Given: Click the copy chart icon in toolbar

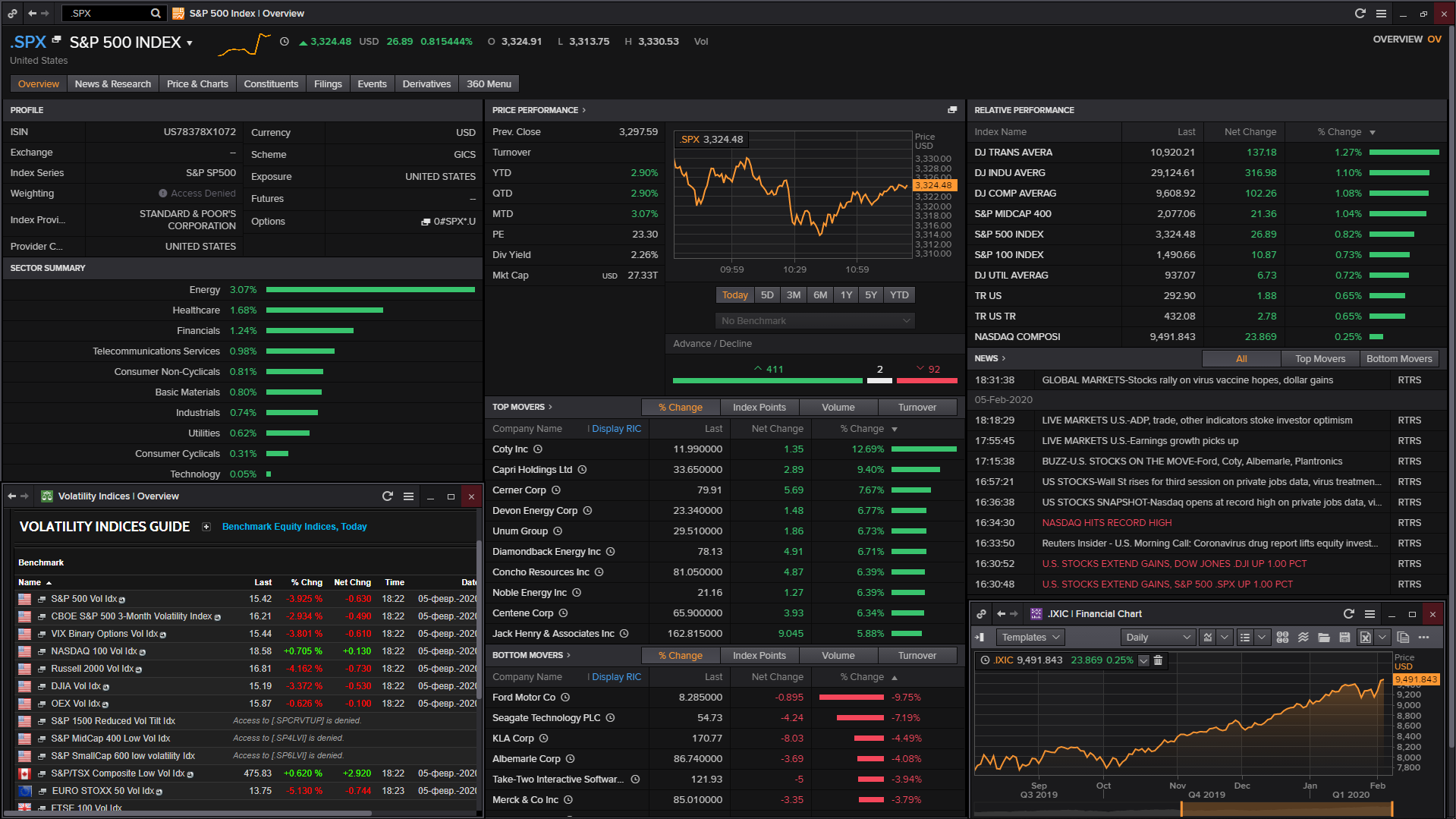Looking at the screenshot, I should pyautogui.click(x=1403, y=638).
